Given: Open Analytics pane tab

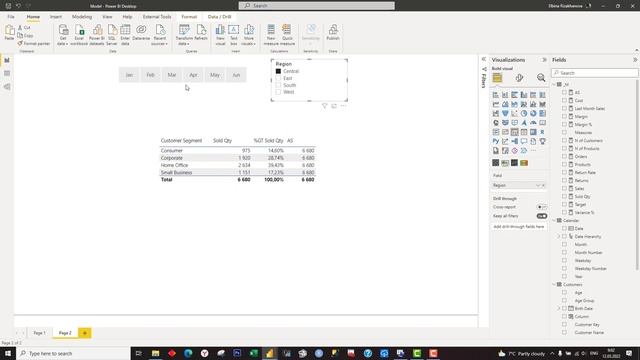Looking at the screenshot, I should (x=541, y=78).
